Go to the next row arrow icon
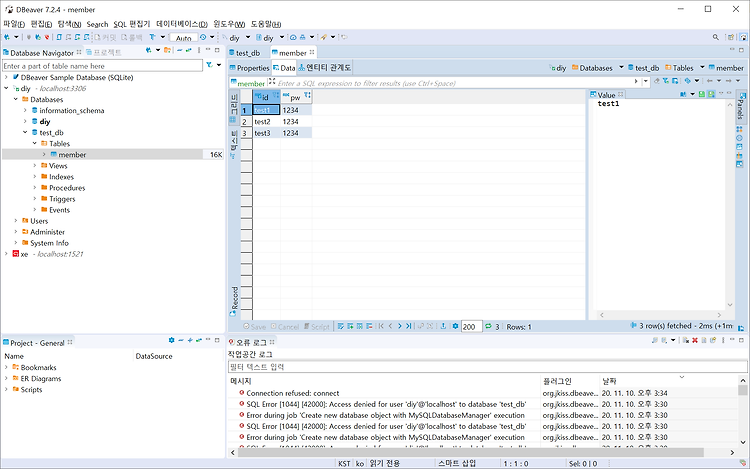 [399, 327]
